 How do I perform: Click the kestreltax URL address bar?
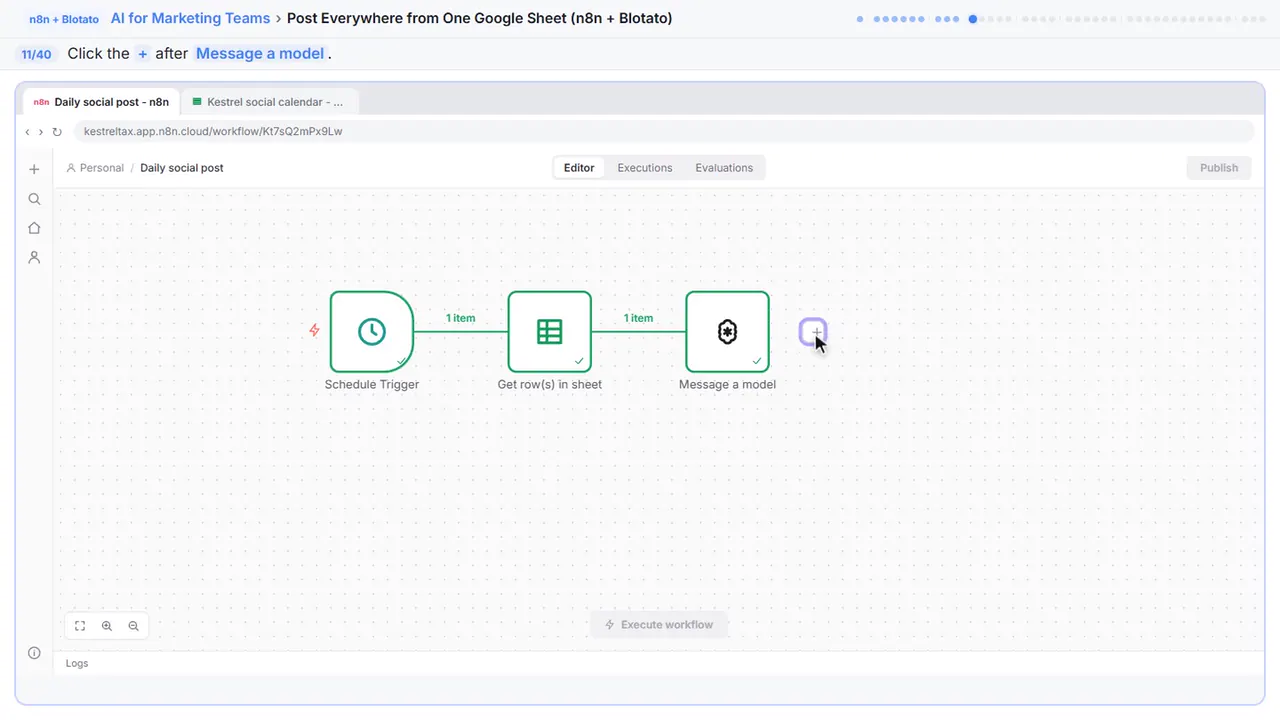pos(663,131)
